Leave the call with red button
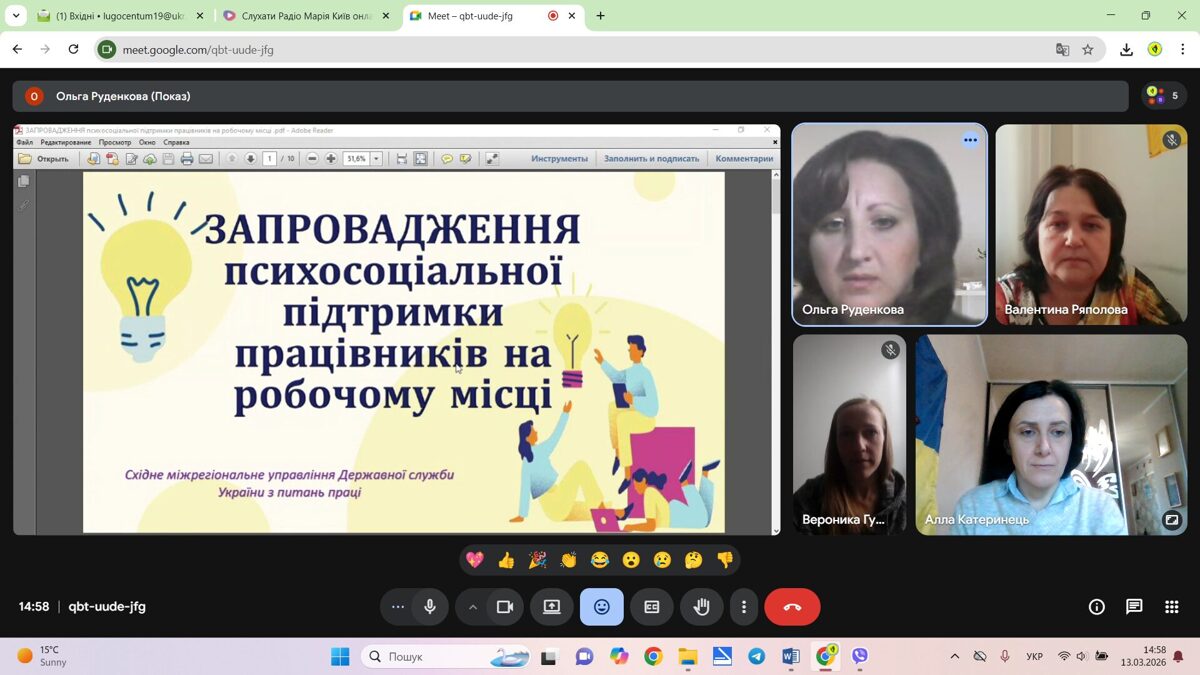 792,607
